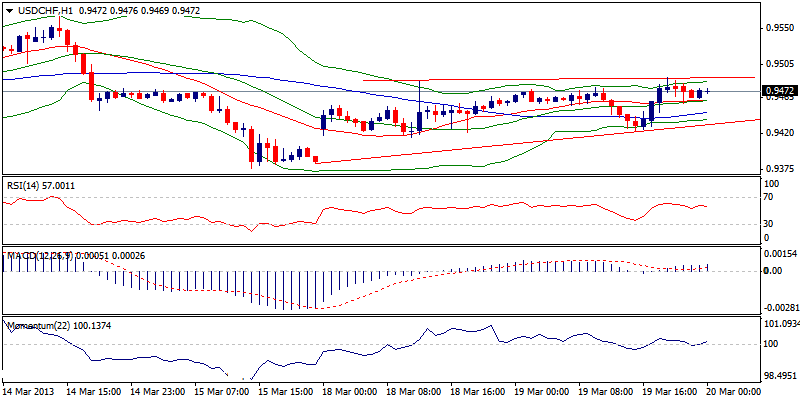Click the 20 Mar 00:00 time label
800x400 pixels.
[733, 391]
